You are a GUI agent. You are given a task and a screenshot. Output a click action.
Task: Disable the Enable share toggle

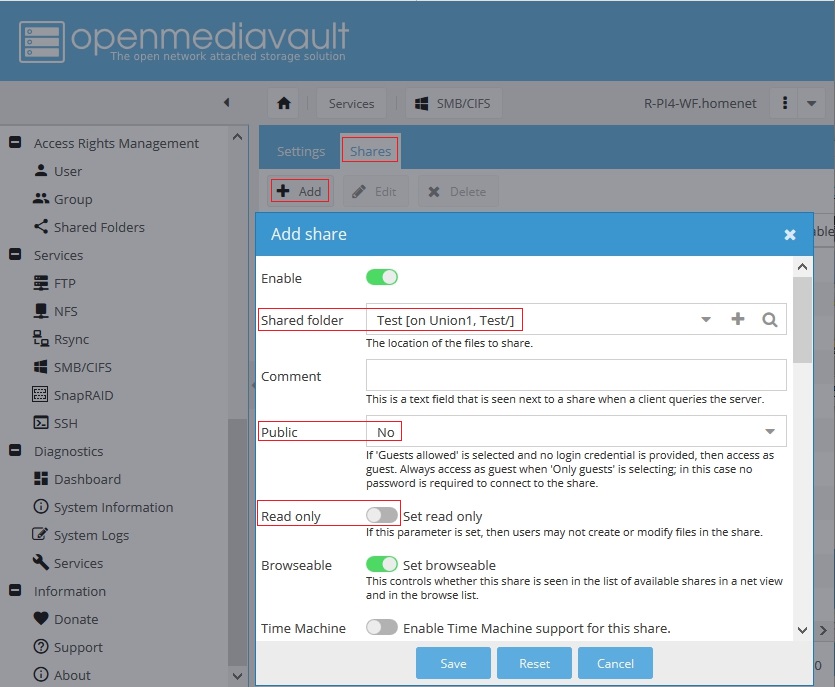[382, 277]
